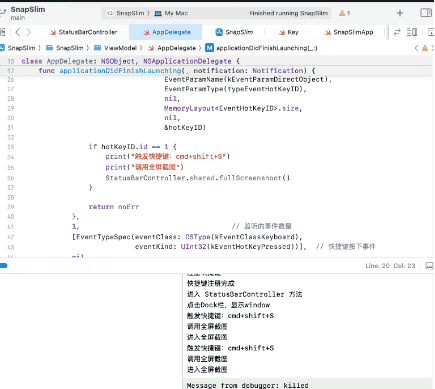Click line number 39 in the gutter
This screenshot has width=435, height=389.
click(x=11, y=207)
